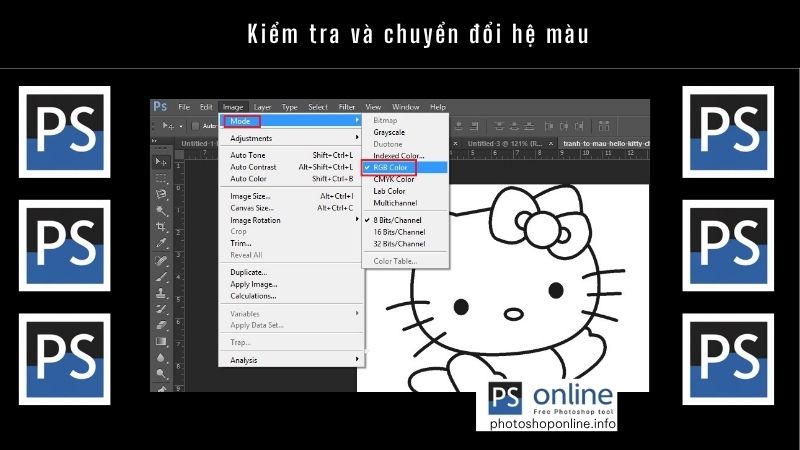
Task: Click Distribute bottom edges icon in options bar
Action: pos(529,126)
